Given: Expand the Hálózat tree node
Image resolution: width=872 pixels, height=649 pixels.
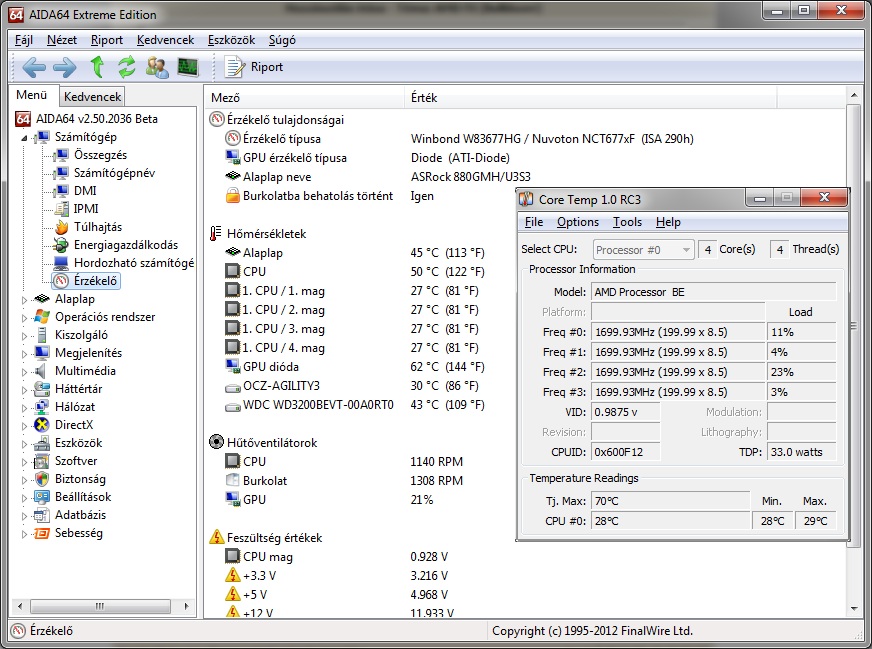Looking at the screenshot, I should pos(24,408).
